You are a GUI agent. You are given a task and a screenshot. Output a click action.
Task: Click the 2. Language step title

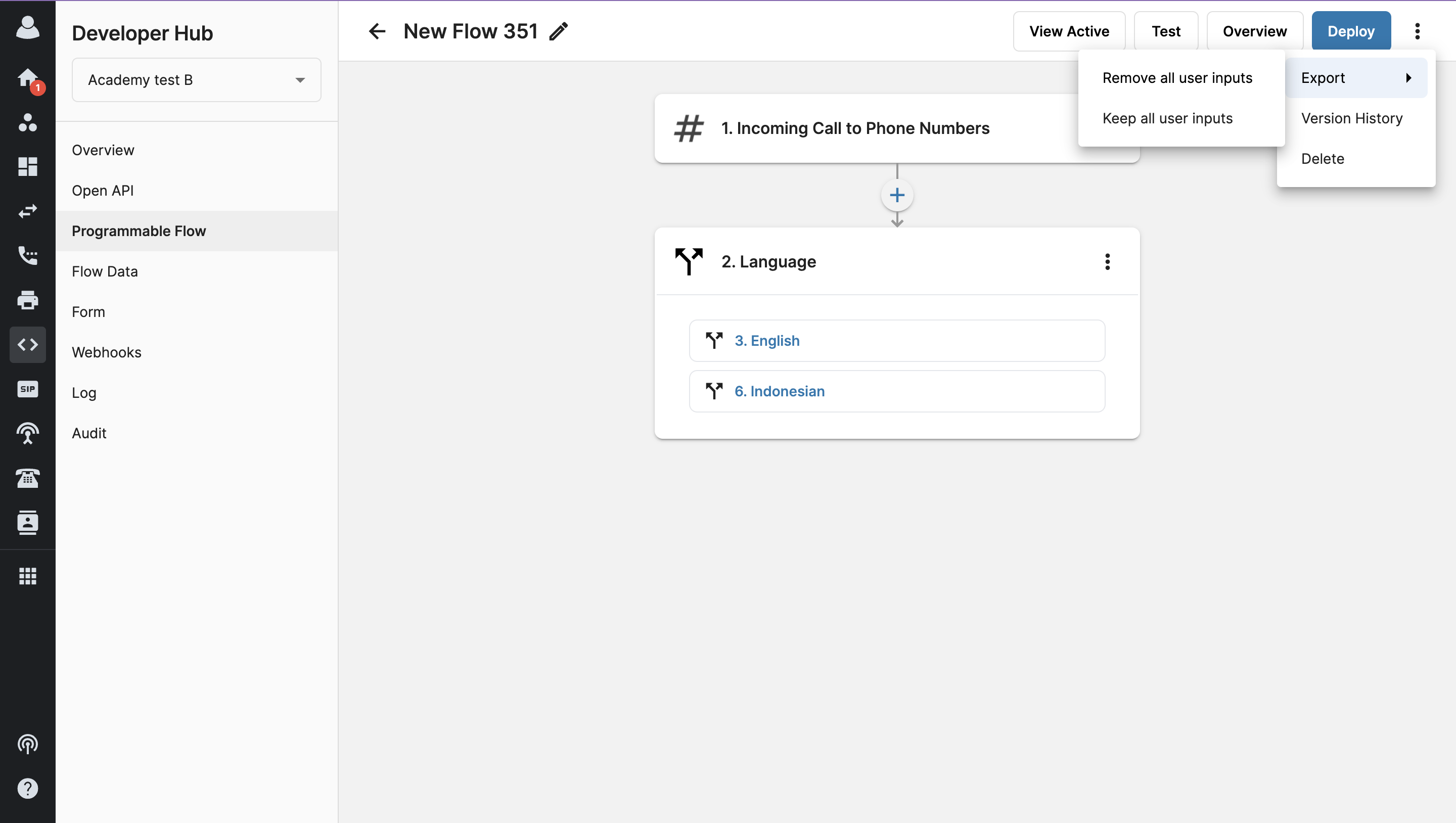pos(768,262)
